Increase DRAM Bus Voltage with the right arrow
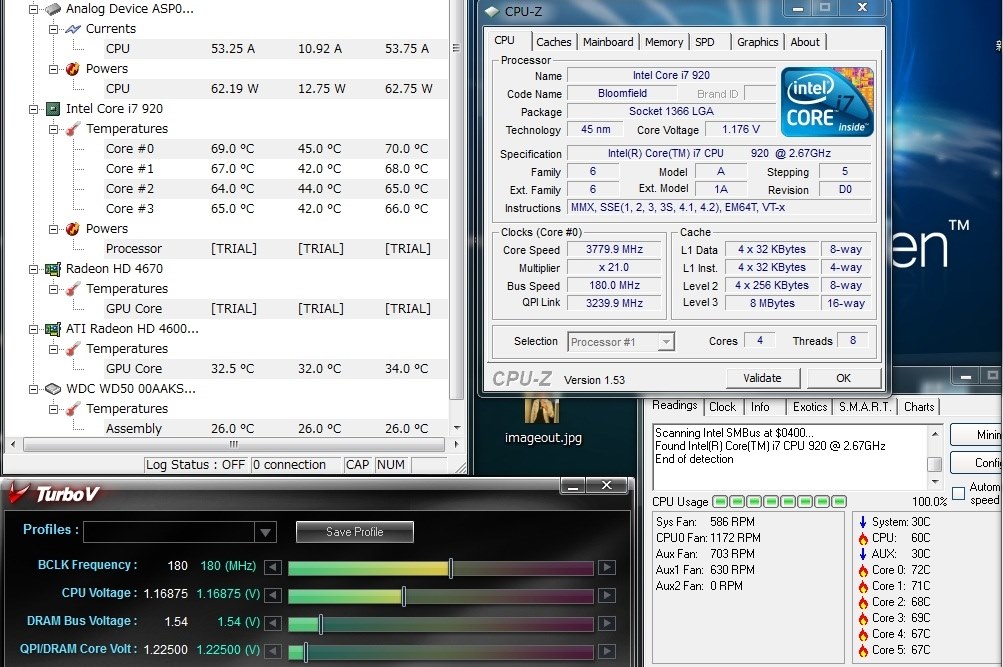This screenshot has width=1003, height=667. 607,624
